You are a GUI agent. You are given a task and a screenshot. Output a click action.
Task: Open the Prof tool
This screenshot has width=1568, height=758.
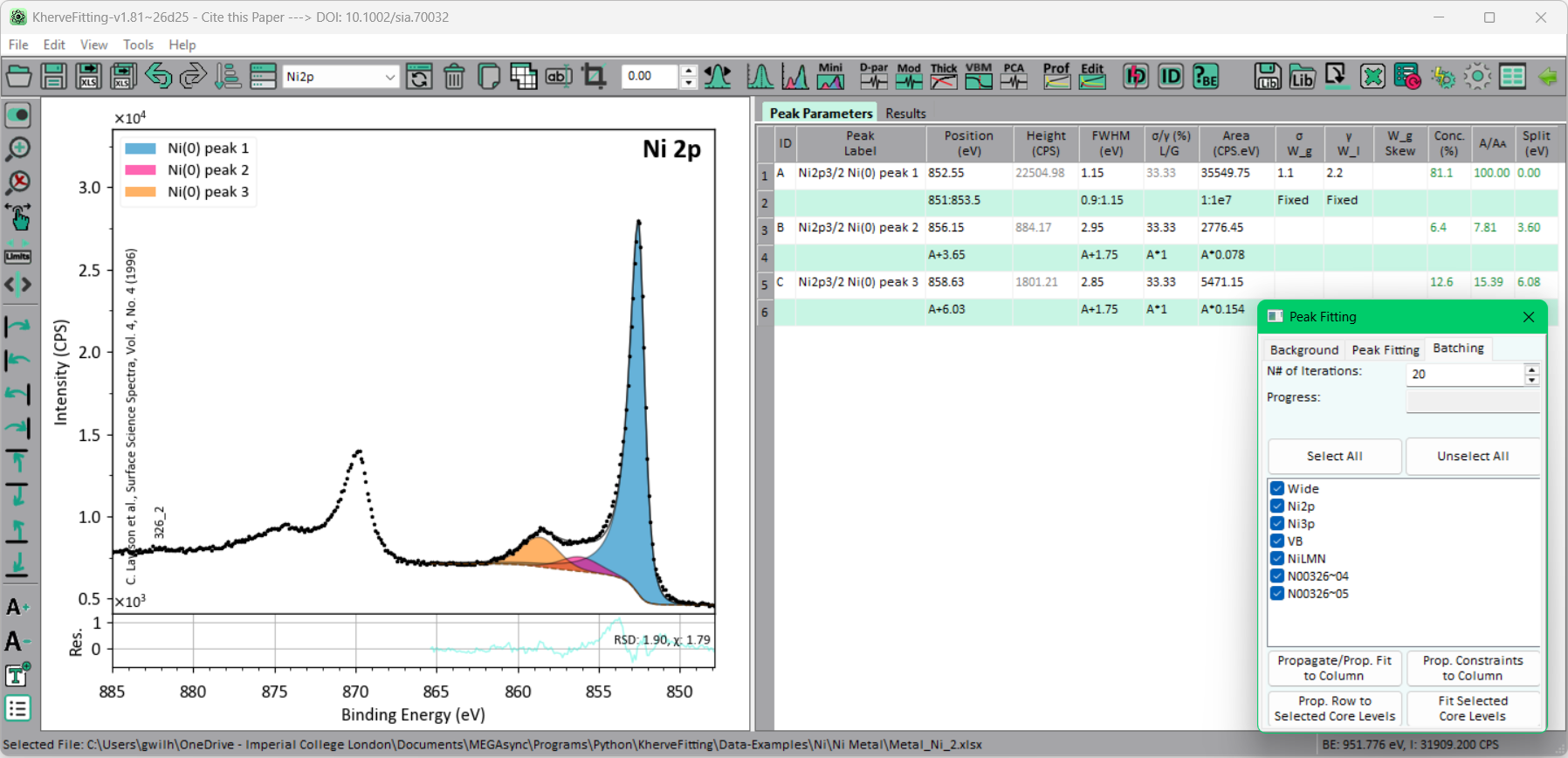pos(1056,77)
